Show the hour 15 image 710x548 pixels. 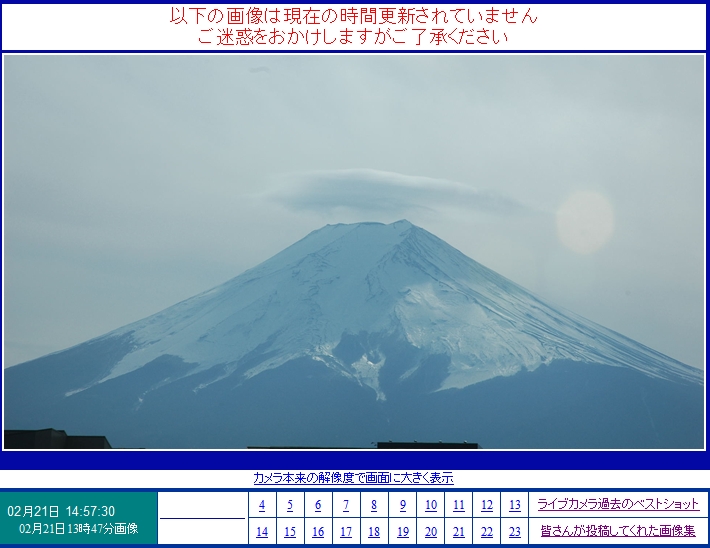[290, 532]
